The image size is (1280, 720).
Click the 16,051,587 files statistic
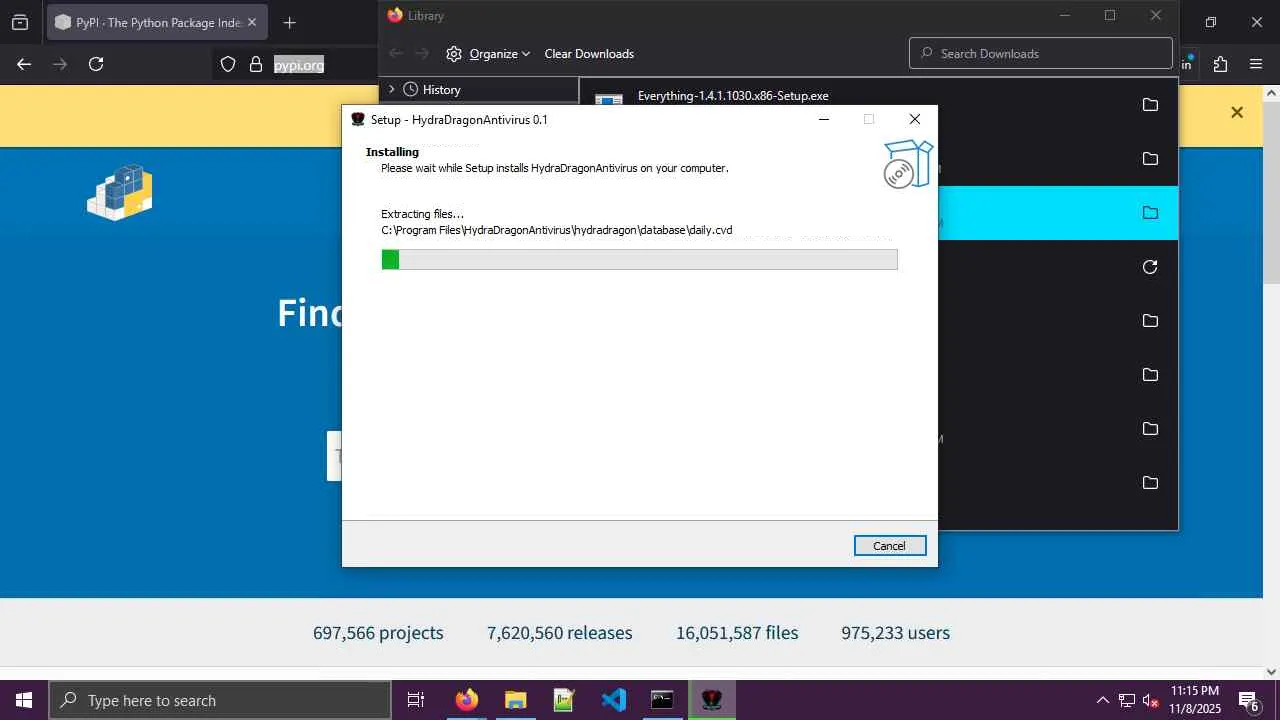tap(737, 633)
